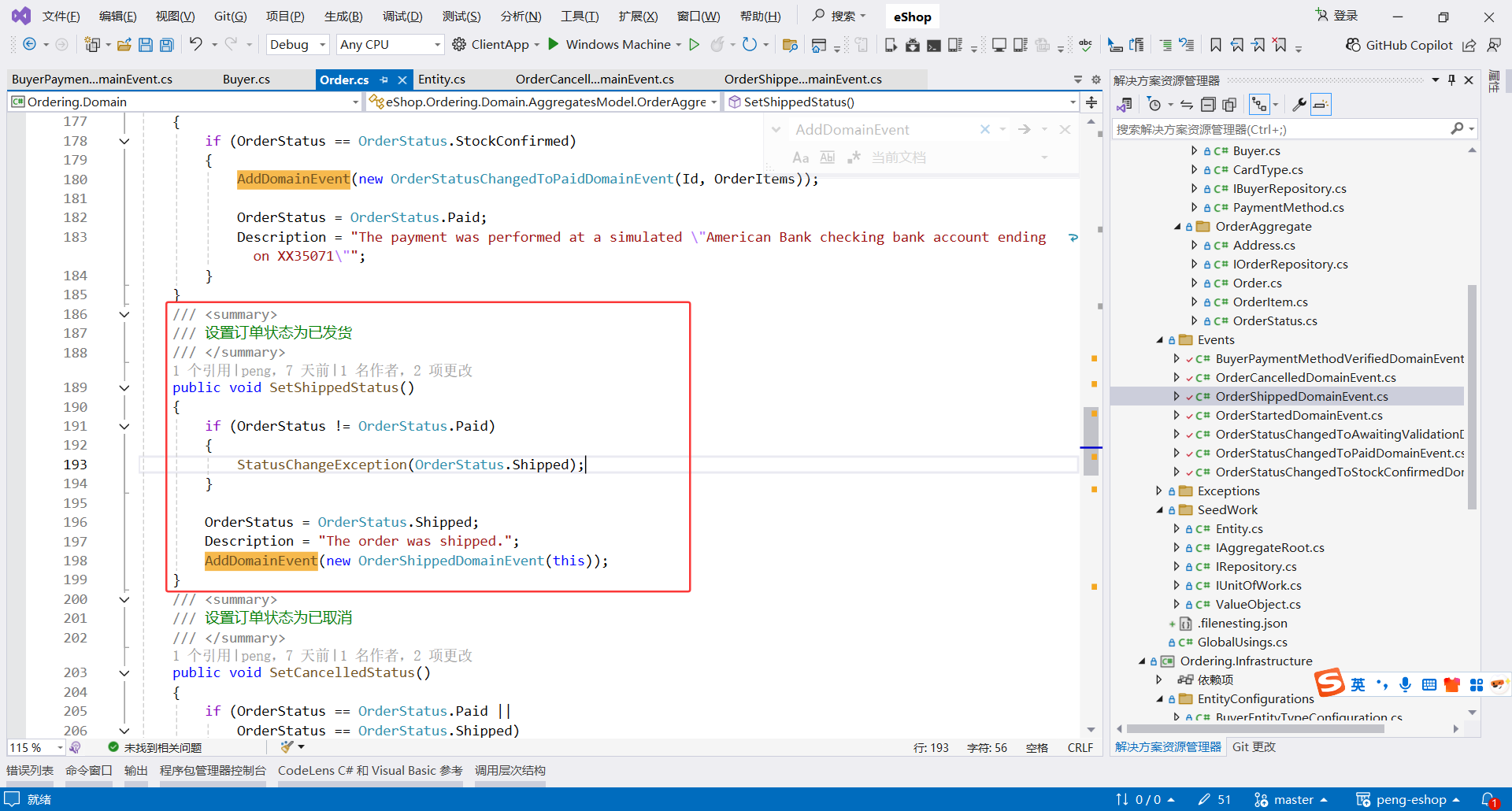1512x811 pixels.
Task: Open GitHub Copilot from the toolbar
Action: 1399,45
